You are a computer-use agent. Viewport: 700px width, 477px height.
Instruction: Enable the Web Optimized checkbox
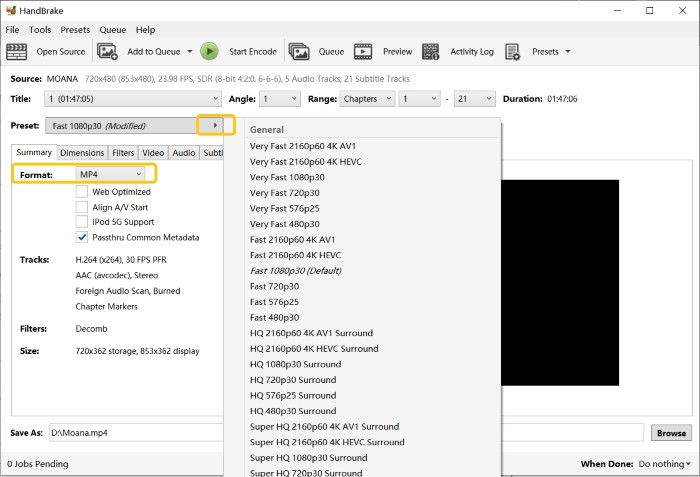coord(82,192)
